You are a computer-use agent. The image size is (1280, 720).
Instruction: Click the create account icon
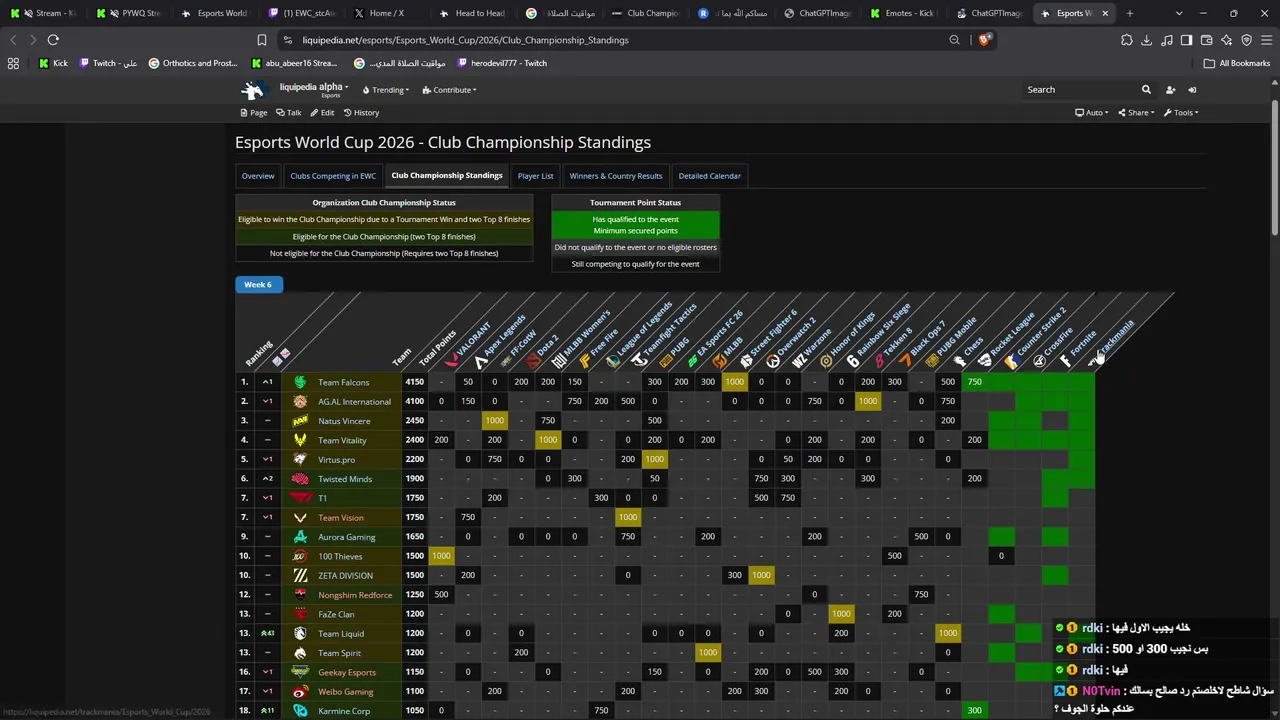(x=1171, y=90)
